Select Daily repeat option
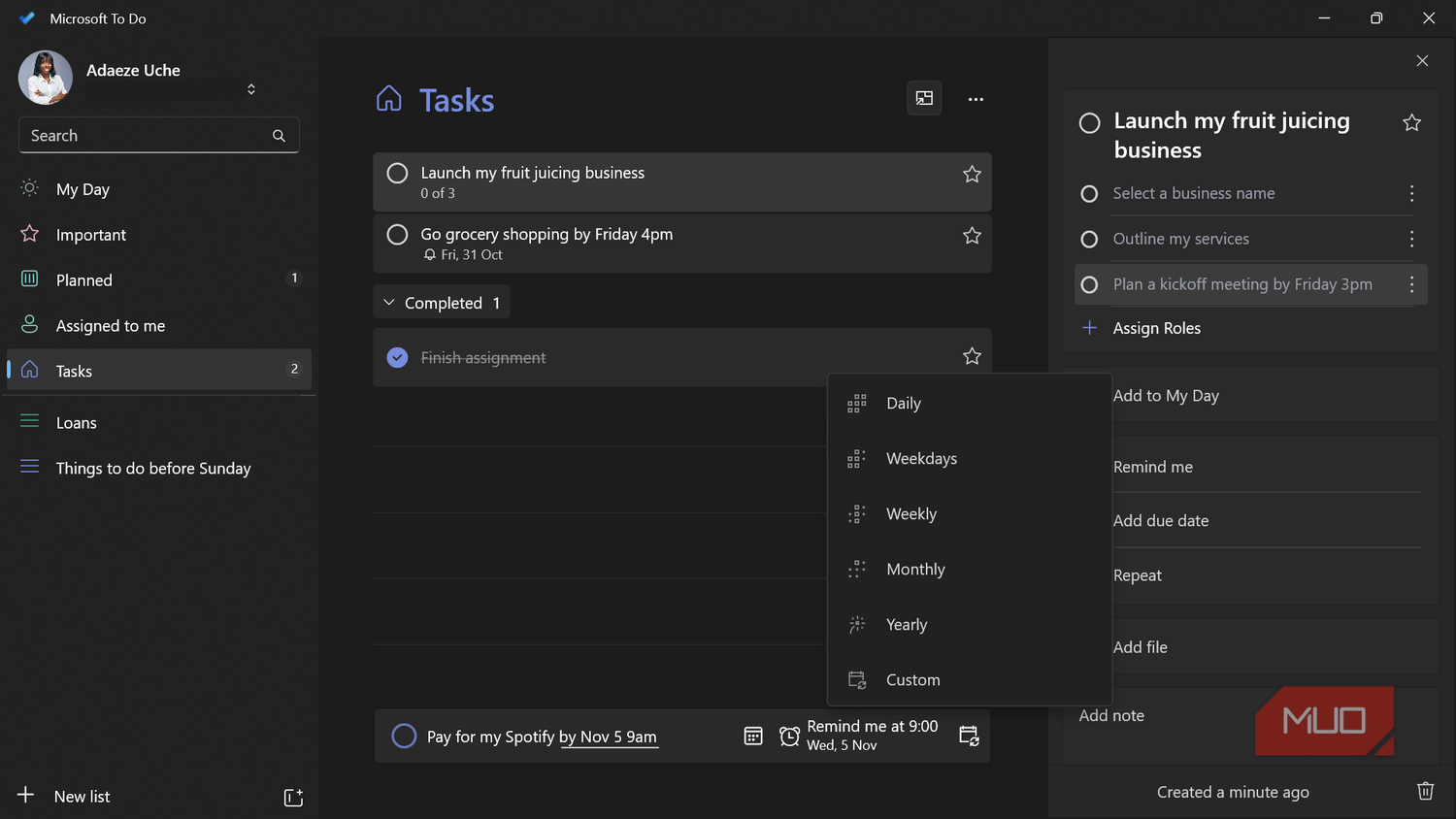This screenshot has width=1456, height=819. [969, 404]
